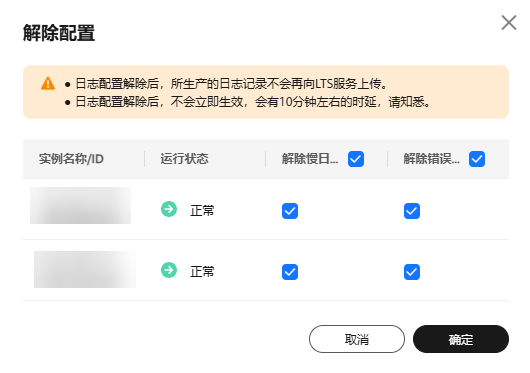The image size is (530, 373).
Task: Uncheck slow log checkbox for first instance
Action: (290, 211)
